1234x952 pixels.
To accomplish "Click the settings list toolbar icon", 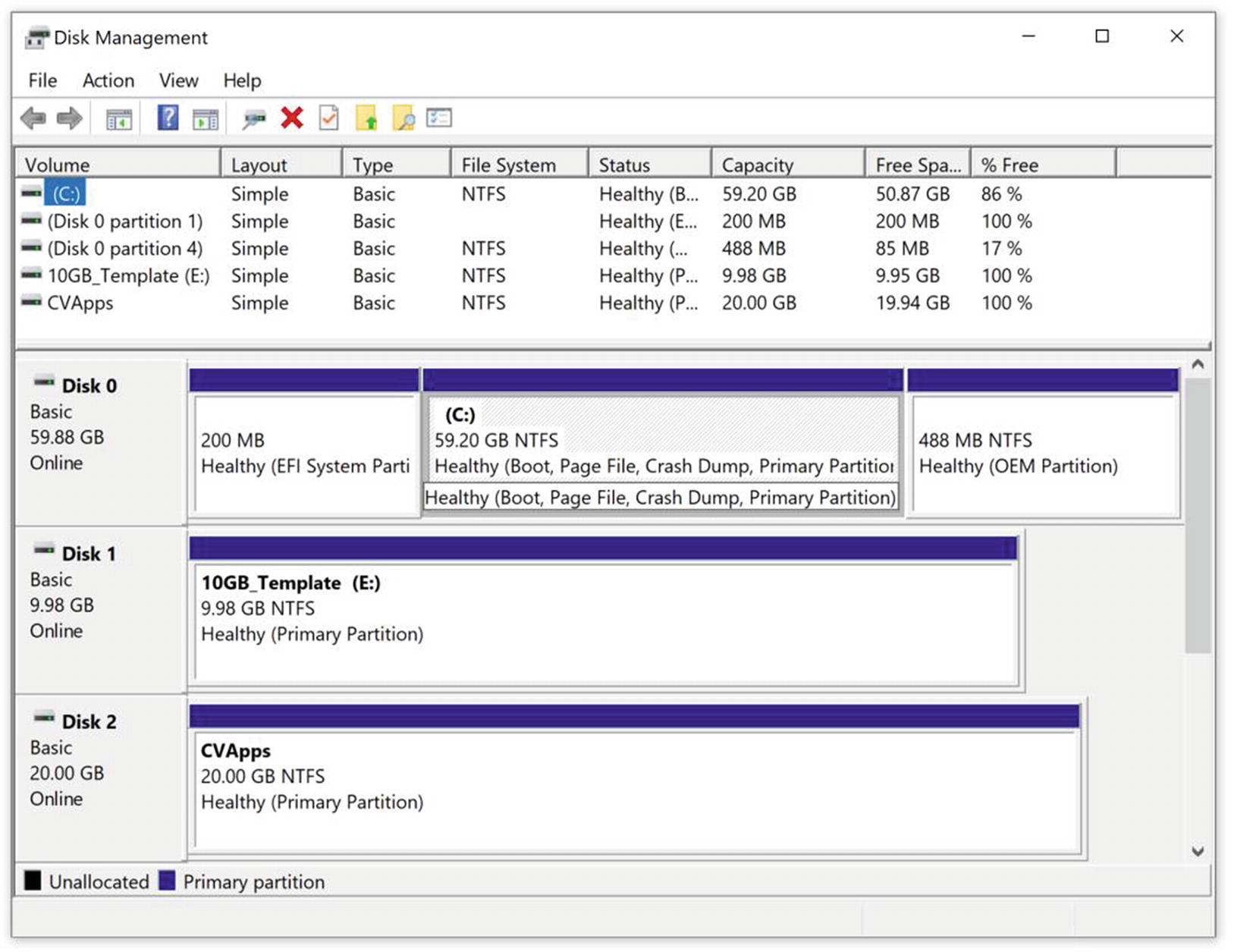I will [439, 118].
